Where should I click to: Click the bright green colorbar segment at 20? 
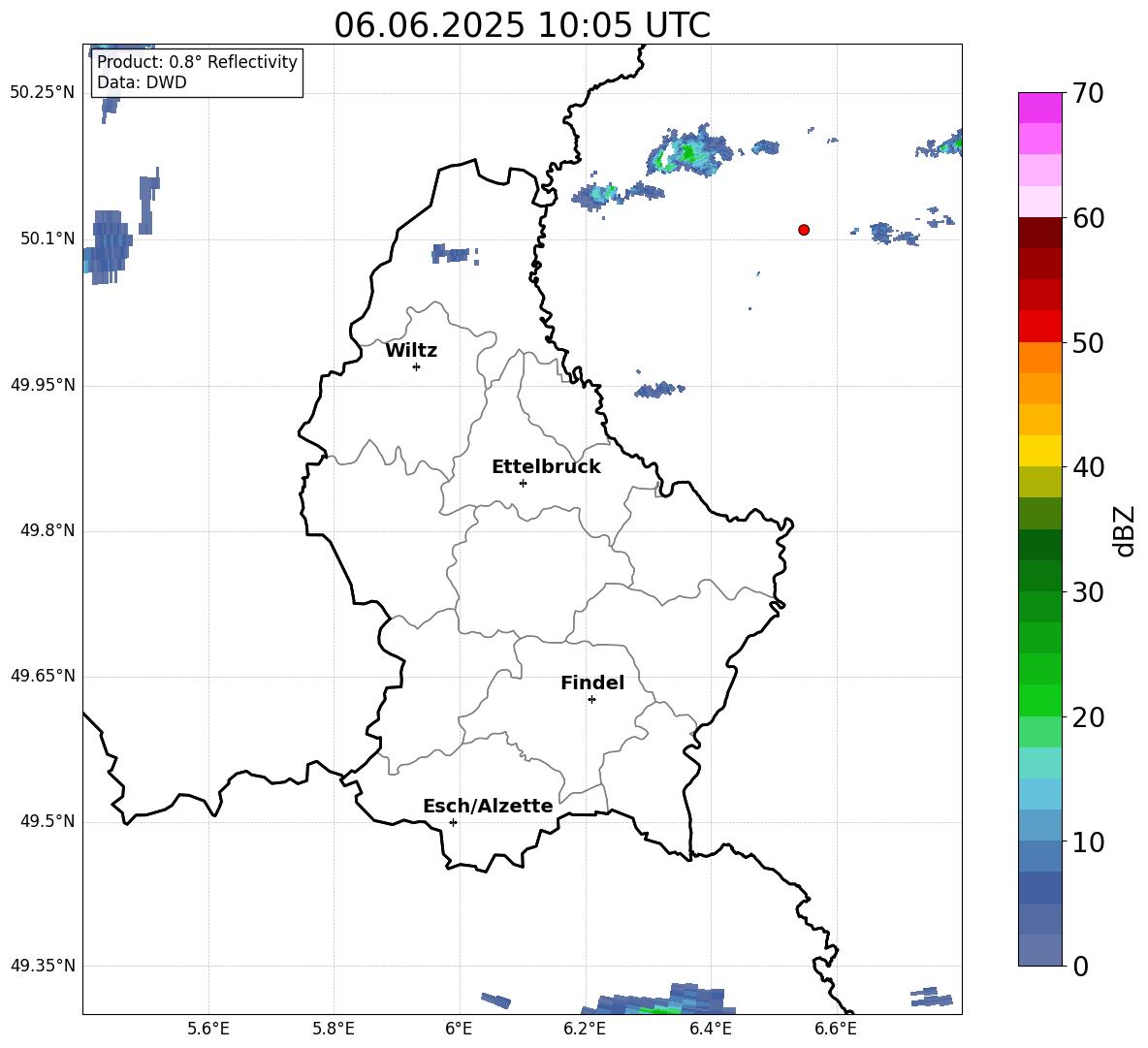pos(1039,700)
